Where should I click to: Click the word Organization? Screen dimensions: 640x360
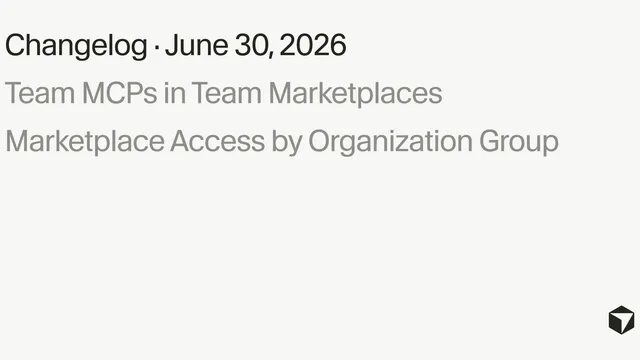[390, 141]
